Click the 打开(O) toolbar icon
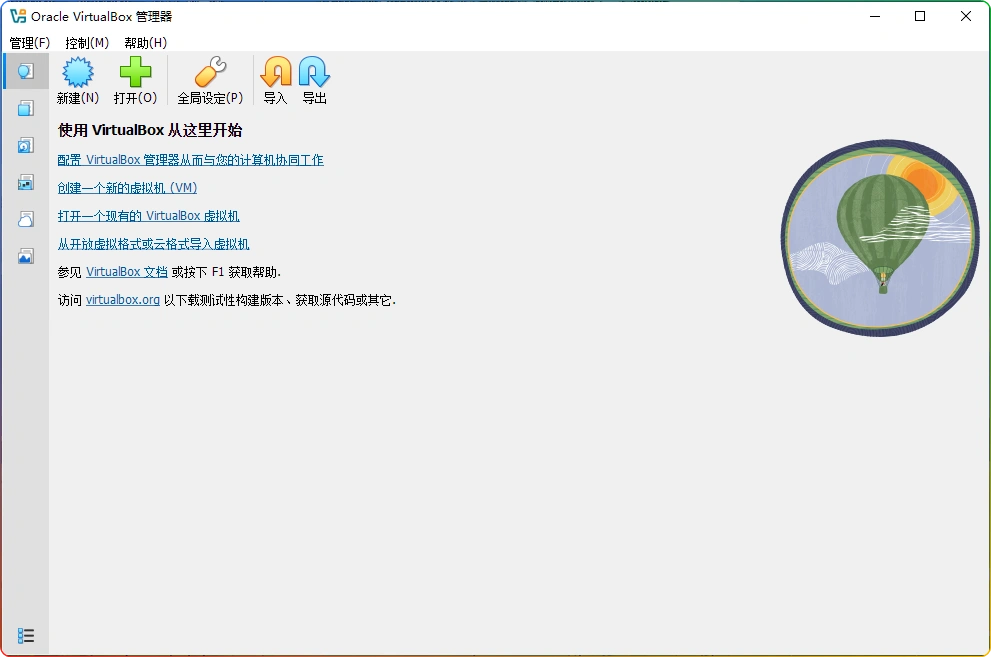The height and width of the screenshot is (657, 991). 135,79
